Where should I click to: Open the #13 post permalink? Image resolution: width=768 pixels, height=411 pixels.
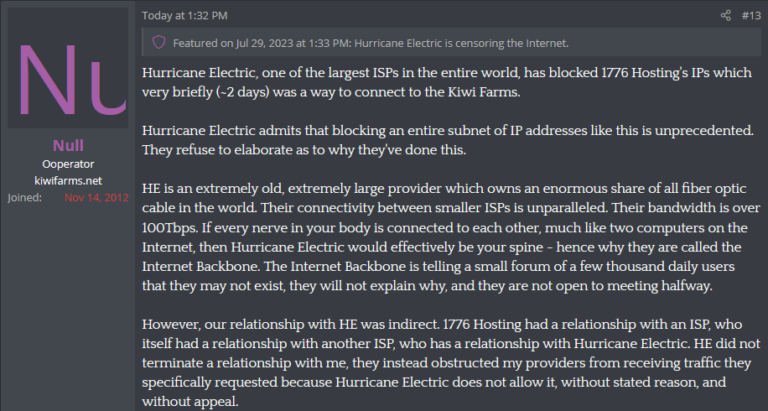pyautogui.click(x=751, y=16)
